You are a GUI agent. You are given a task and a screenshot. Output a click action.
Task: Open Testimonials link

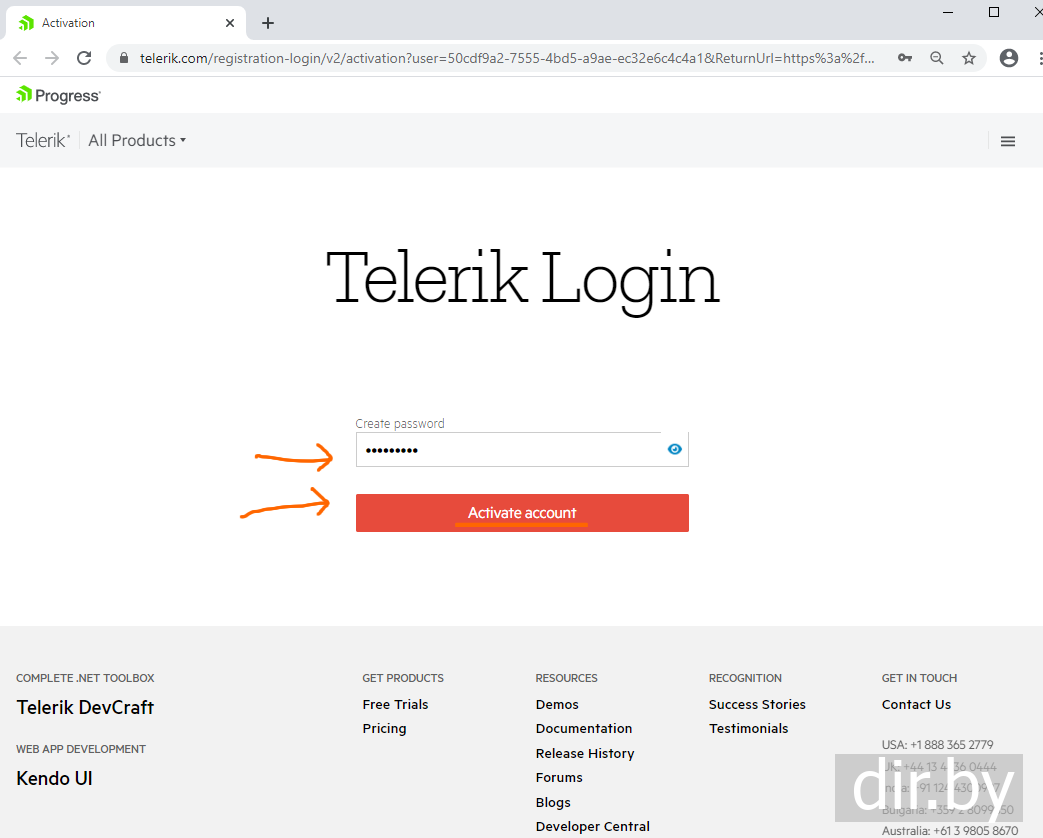click(x=748, y=728)
